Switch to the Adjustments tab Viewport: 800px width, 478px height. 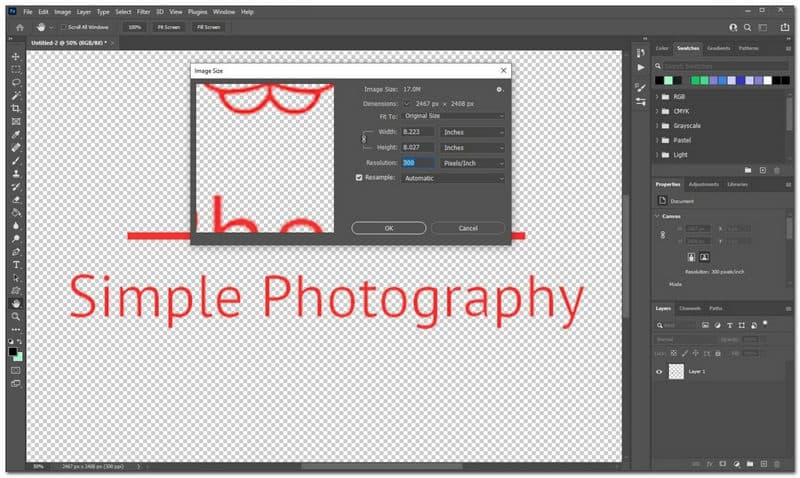tap(704, 185)
